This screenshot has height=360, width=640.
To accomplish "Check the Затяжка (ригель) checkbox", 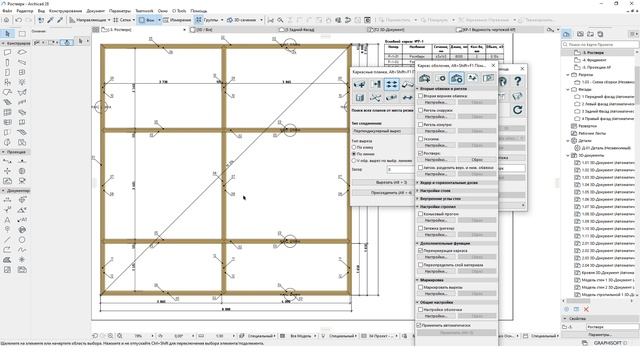I will [x=420, y=228].
